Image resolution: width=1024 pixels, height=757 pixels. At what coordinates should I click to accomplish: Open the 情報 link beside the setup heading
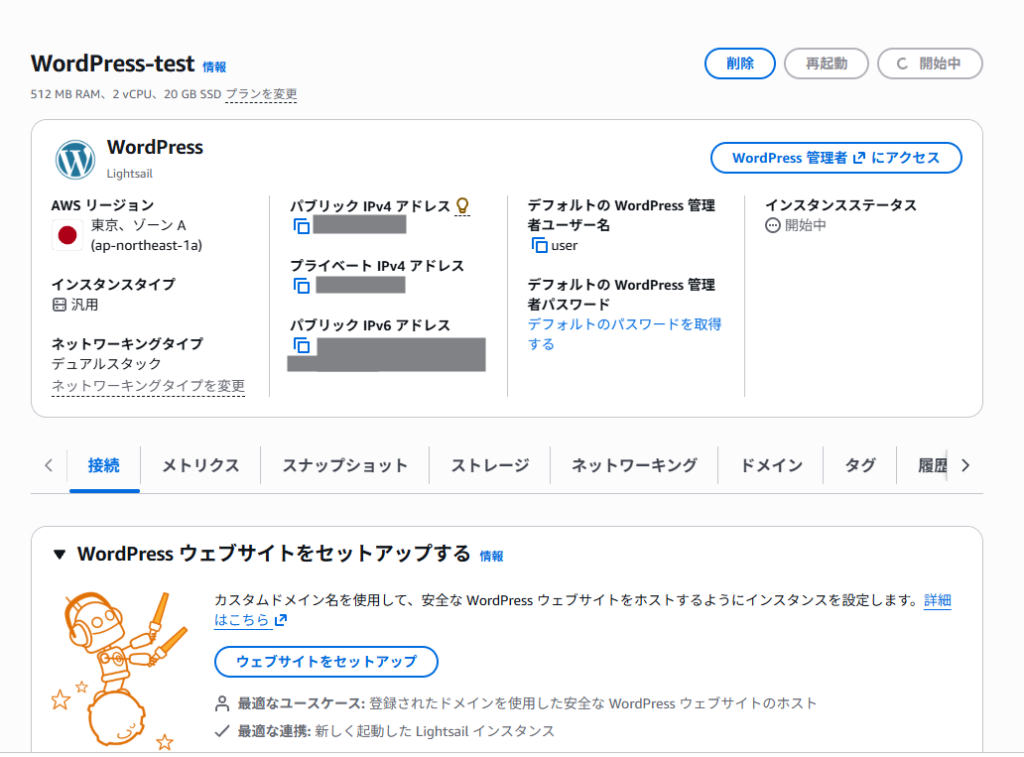point(492,556)
